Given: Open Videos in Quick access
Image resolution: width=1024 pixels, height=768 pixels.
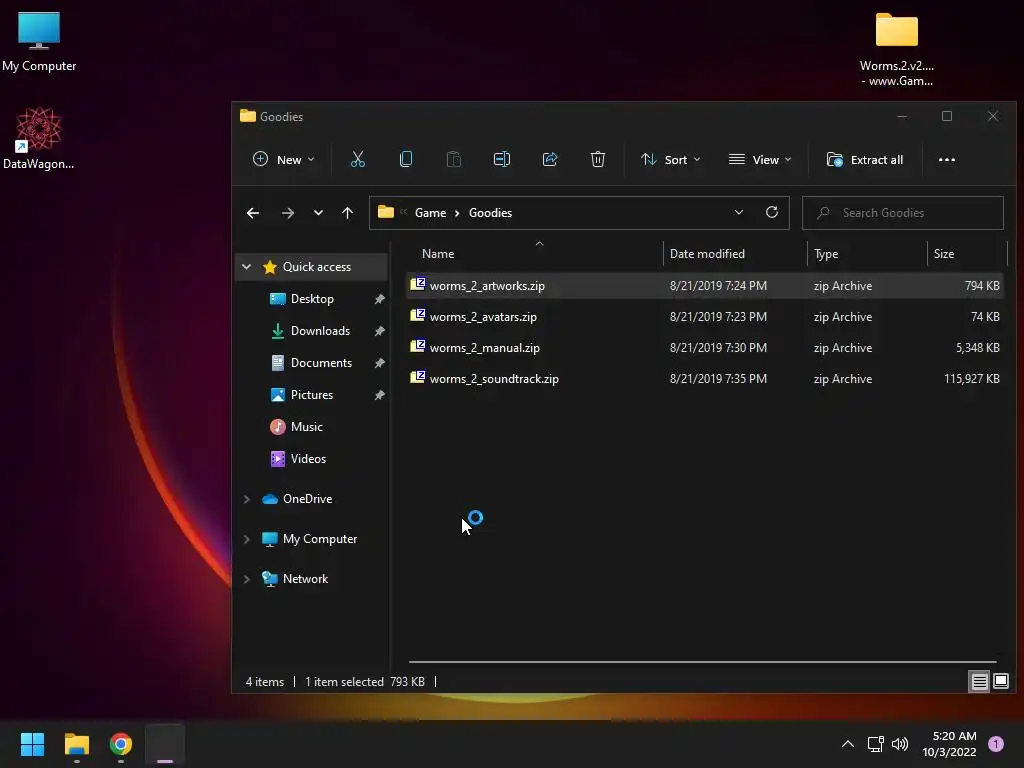Looking at the screenshot, I should pyautogui.click(x=308, y=458).
